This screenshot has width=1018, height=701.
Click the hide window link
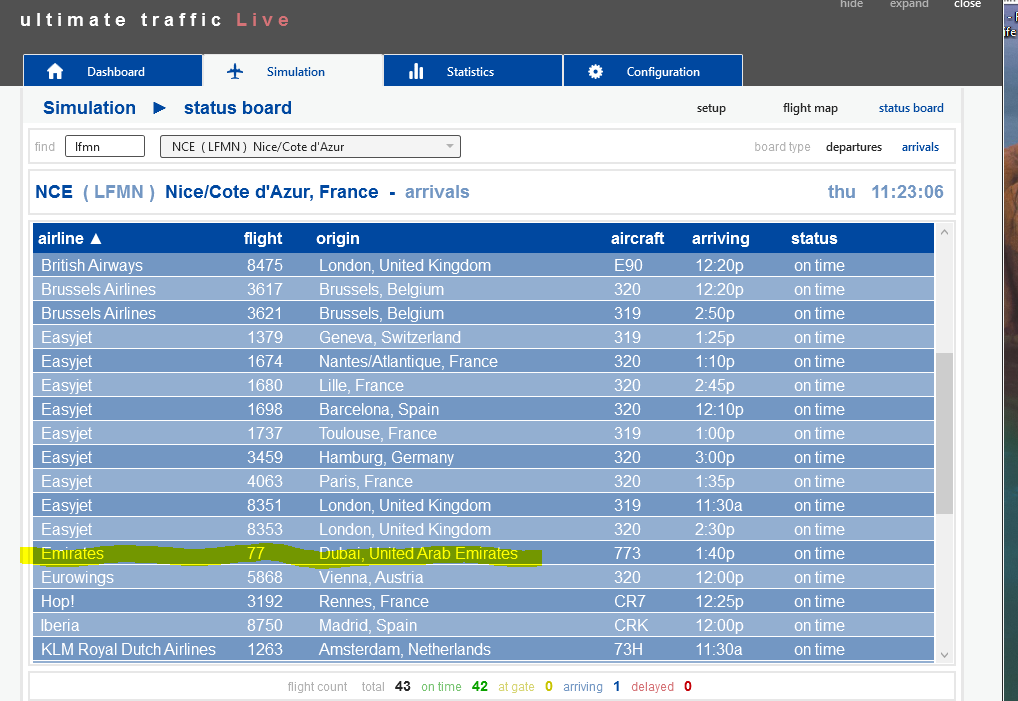[851, 4]
